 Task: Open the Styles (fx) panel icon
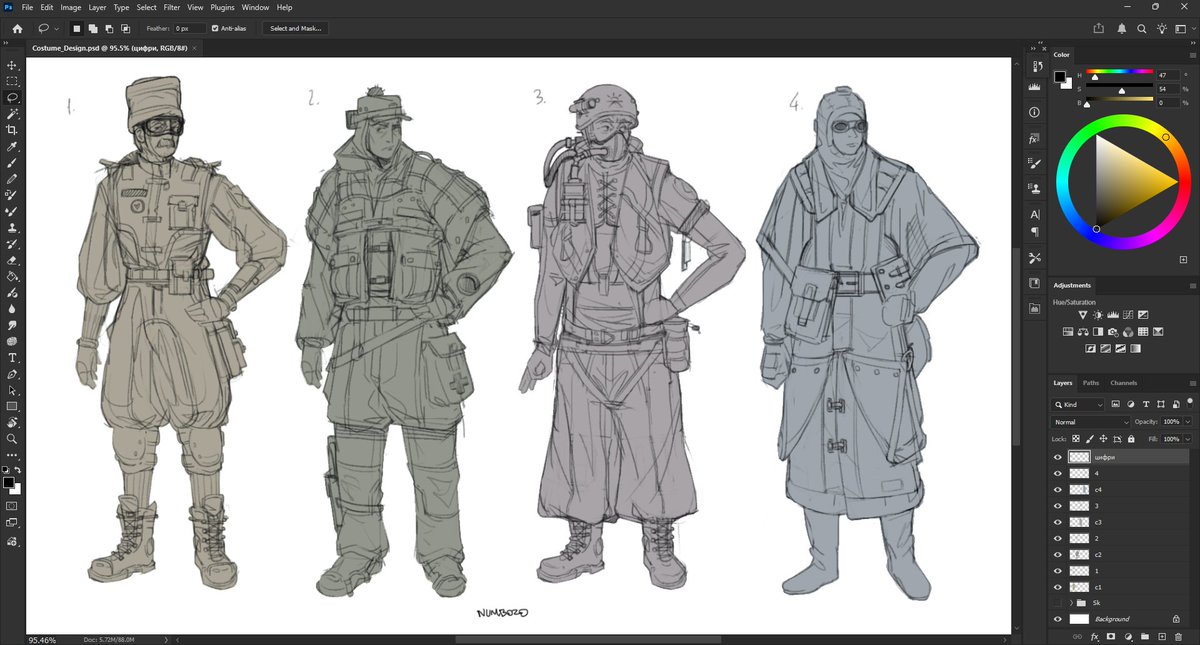coord(1034,139)
